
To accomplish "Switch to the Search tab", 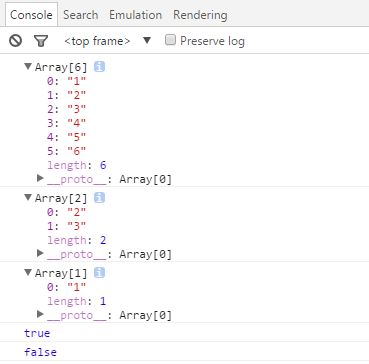I will (81, 15).
